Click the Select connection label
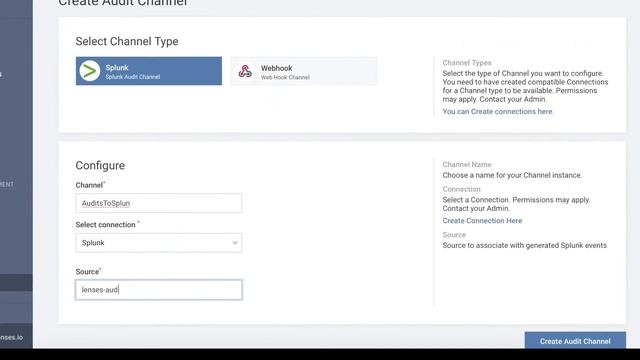 point(106,224)
